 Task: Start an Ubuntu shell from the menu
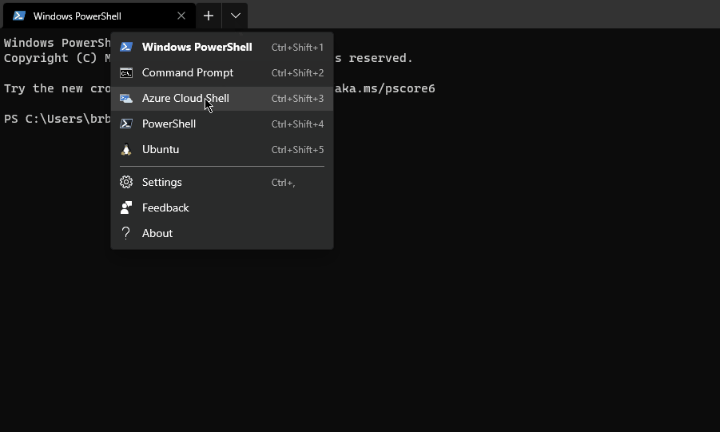pyautogui.click(x=222, y=150)
